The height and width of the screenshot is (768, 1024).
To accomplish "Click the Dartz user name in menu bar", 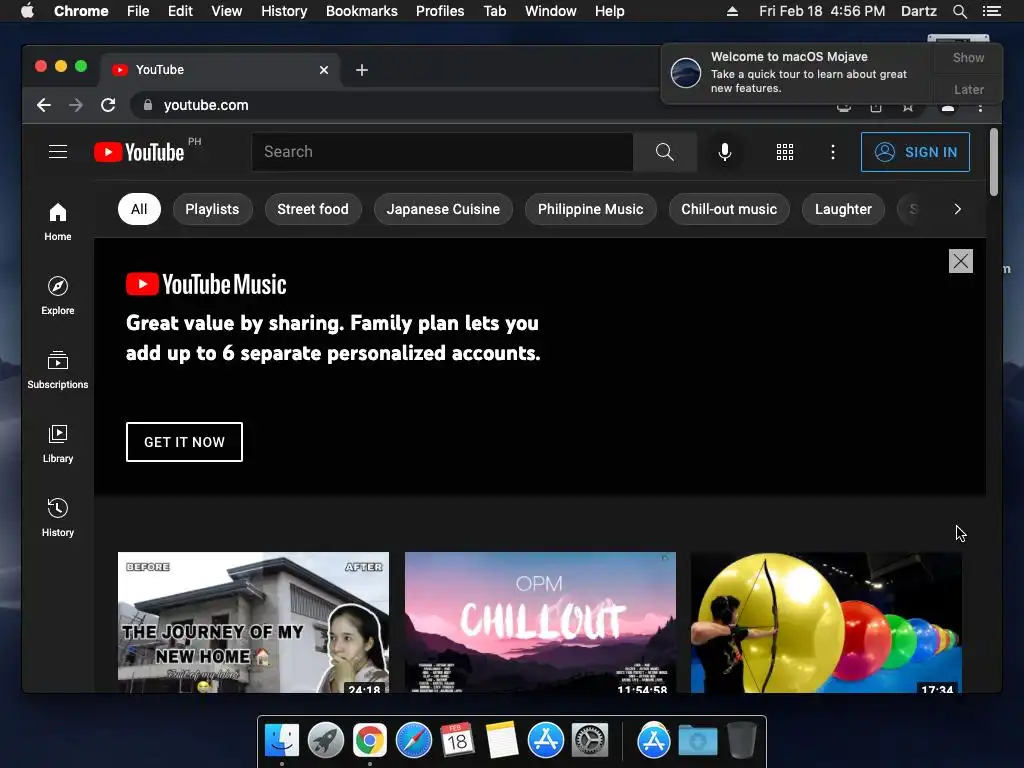I will 918,11.
